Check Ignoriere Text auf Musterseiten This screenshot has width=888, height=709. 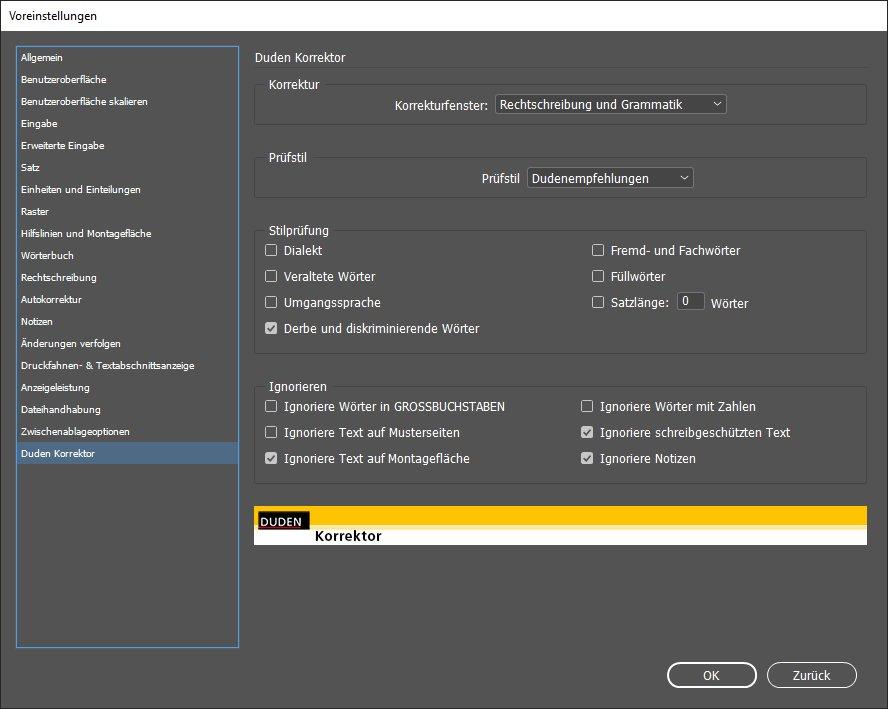271,433
